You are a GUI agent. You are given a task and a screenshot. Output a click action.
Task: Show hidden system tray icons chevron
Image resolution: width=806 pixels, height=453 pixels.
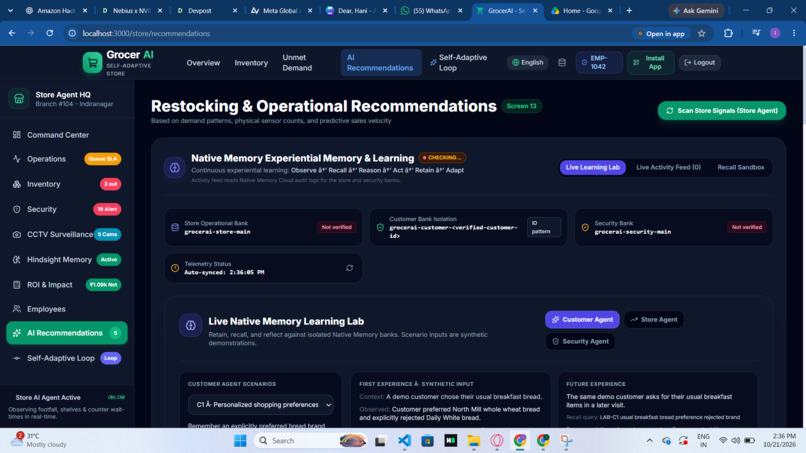tap(650, 441)
